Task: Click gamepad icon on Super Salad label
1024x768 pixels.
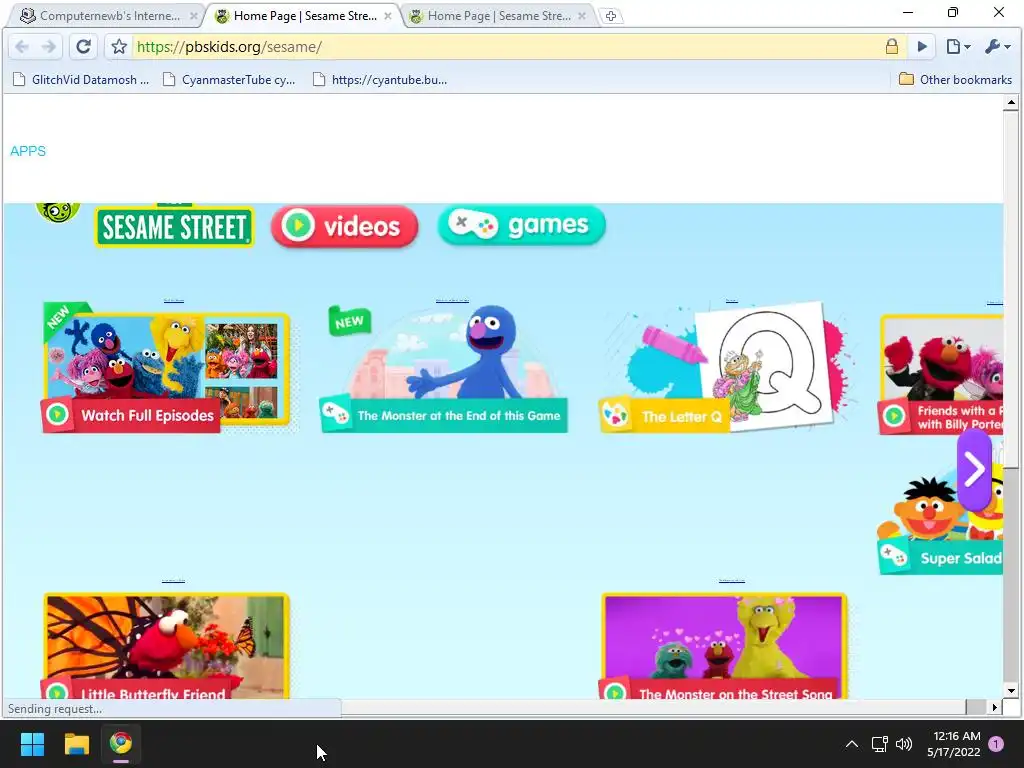Action: pos(894,557)
